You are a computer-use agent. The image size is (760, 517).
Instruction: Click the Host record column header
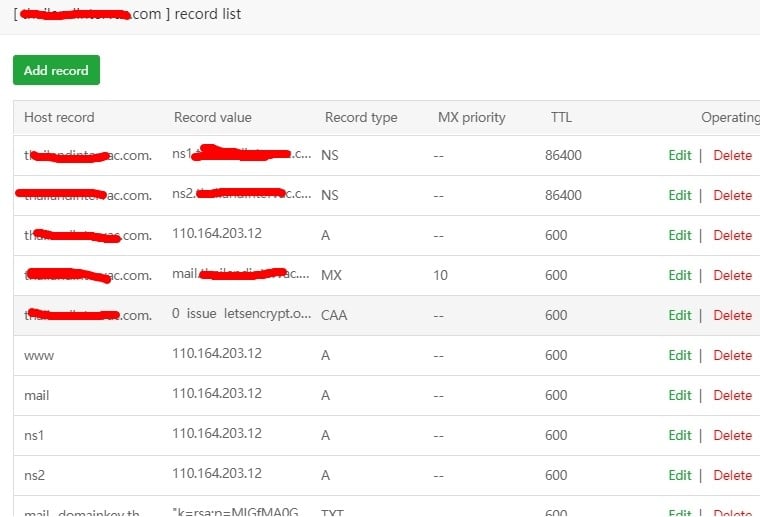click(59, 117)
